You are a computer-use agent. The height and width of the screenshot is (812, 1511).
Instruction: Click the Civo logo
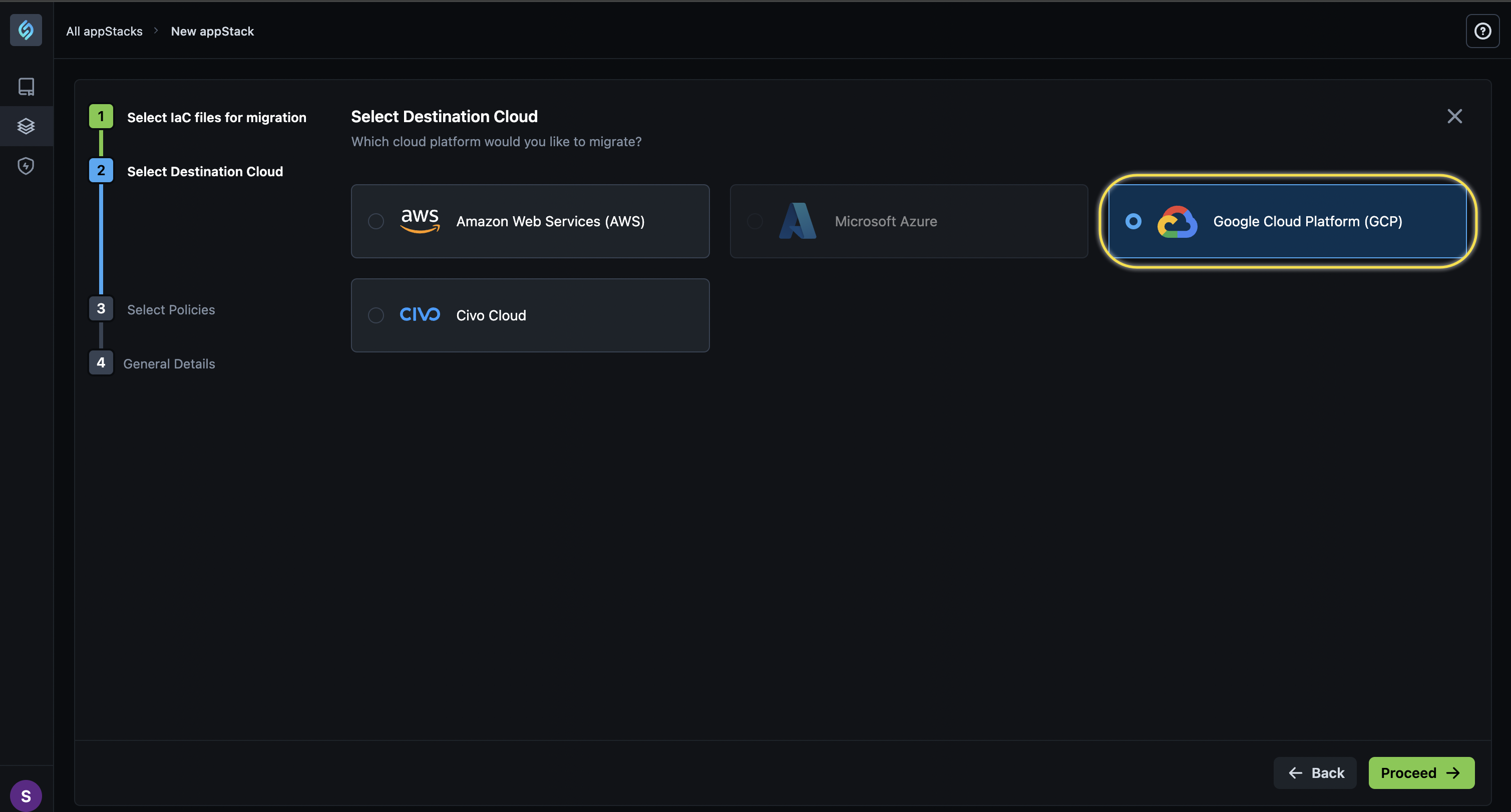point(420,314)
